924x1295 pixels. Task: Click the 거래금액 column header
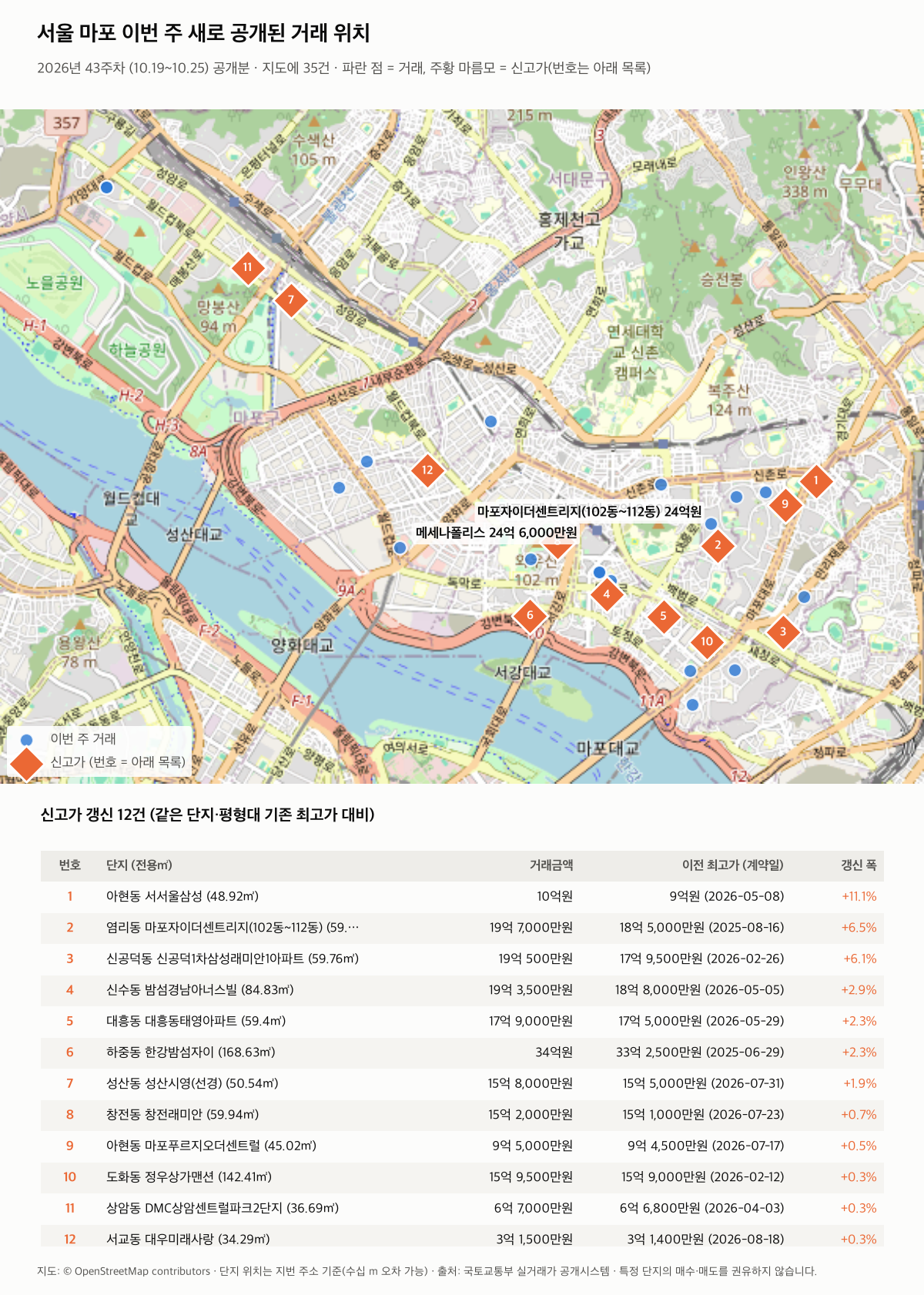551,865
